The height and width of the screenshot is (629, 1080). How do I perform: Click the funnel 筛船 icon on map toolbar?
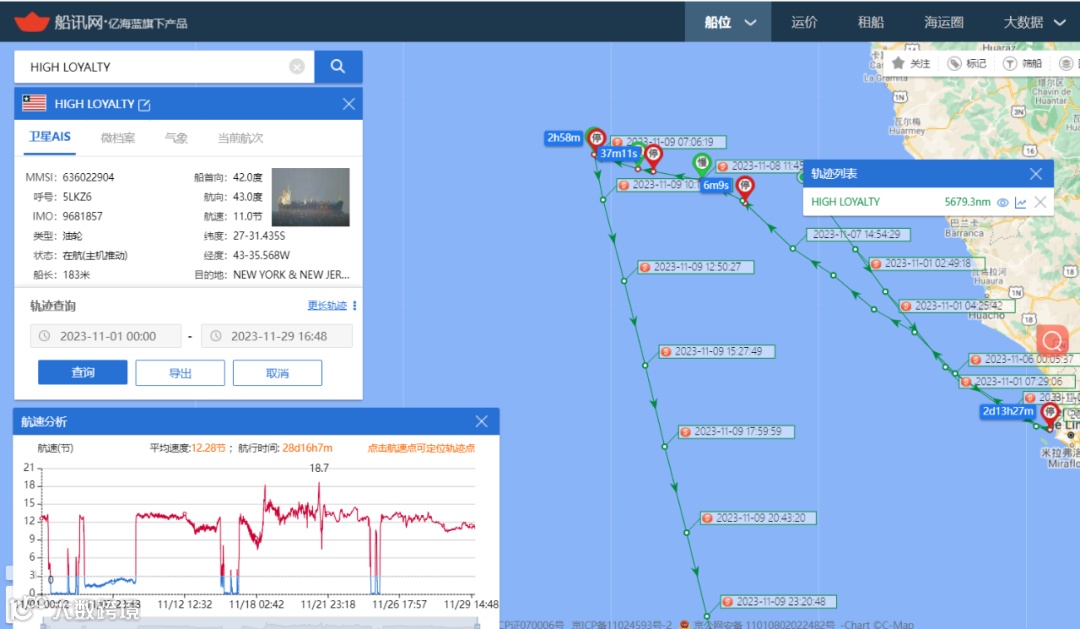(1010, 63)
